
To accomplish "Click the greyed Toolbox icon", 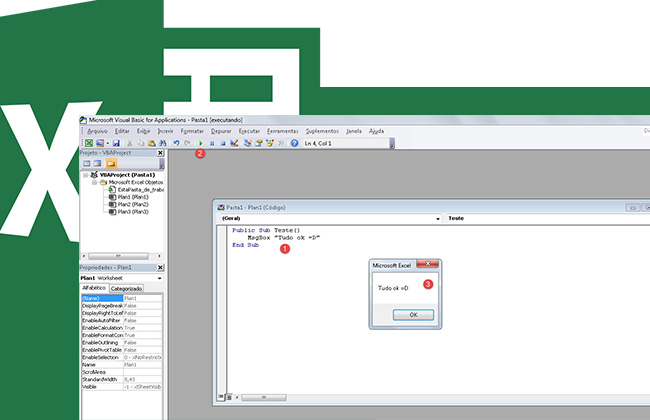I will tap(281, 143).
